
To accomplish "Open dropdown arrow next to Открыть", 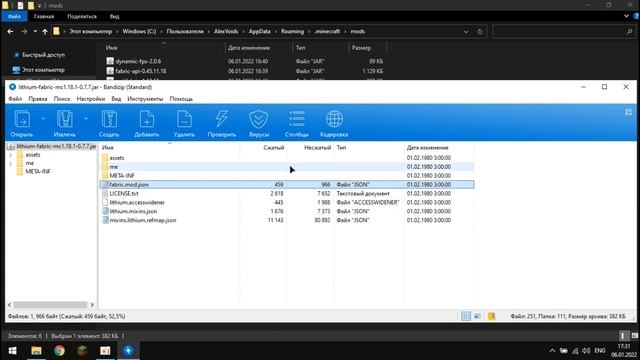I will (x=43, y=119).
